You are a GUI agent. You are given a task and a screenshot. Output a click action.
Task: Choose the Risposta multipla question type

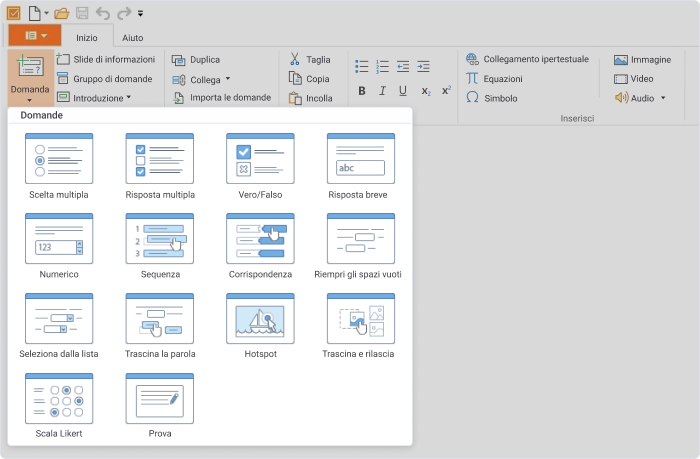tap(160, 166)
